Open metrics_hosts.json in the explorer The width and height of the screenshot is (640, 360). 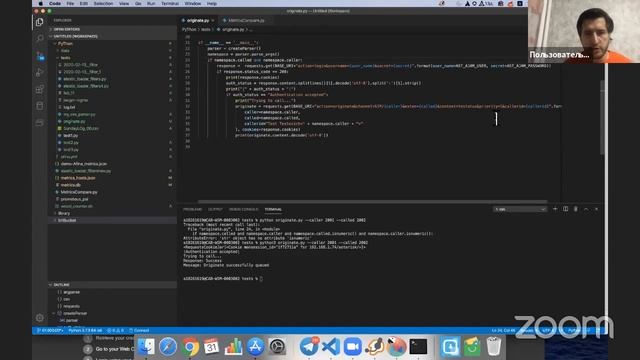point(113,178)
